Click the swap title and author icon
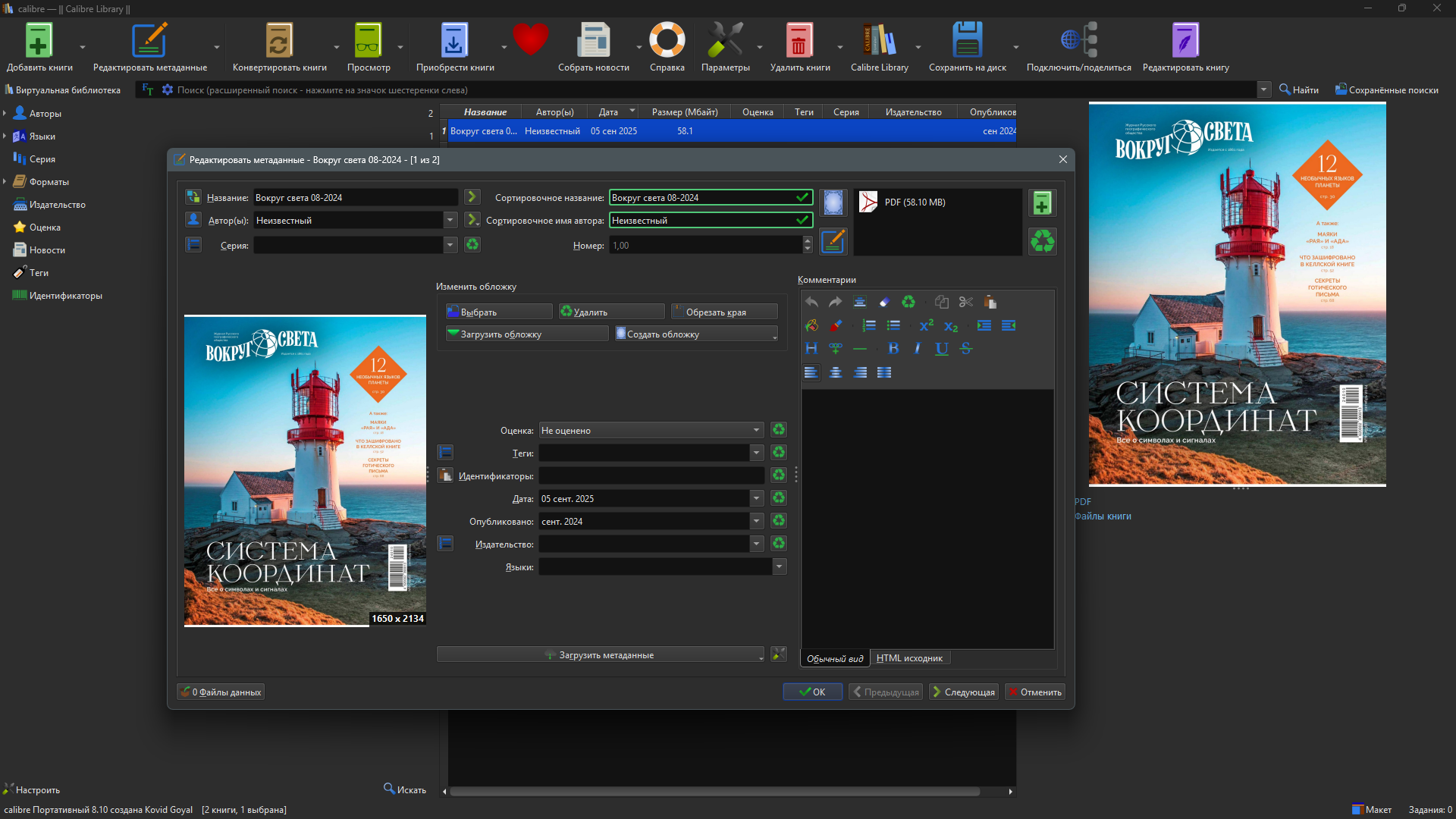This screenshot has width=1456, height=819. pos(193,197)
